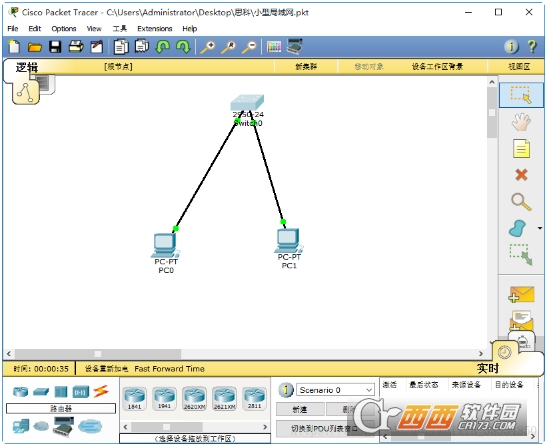The height and width of the screenshot is (446, 547).
Task: Expand the polygon tool dropdown arrow
Action: tap(540, 228)
